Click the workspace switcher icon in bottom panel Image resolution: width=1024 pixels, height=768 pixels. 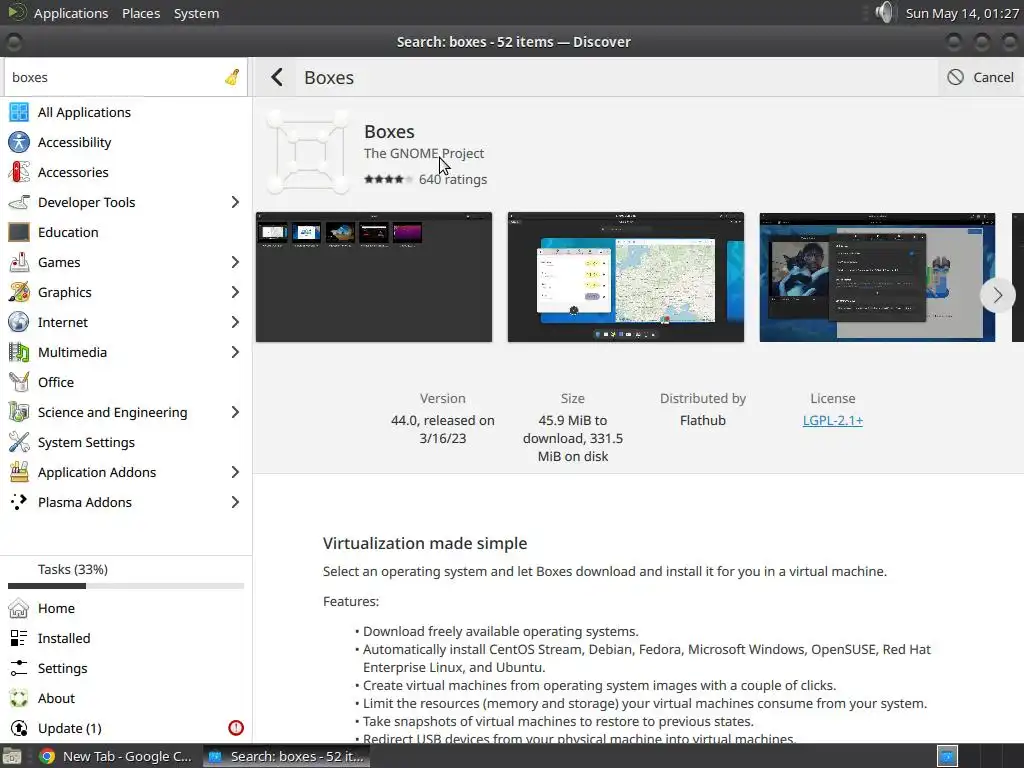947,756
